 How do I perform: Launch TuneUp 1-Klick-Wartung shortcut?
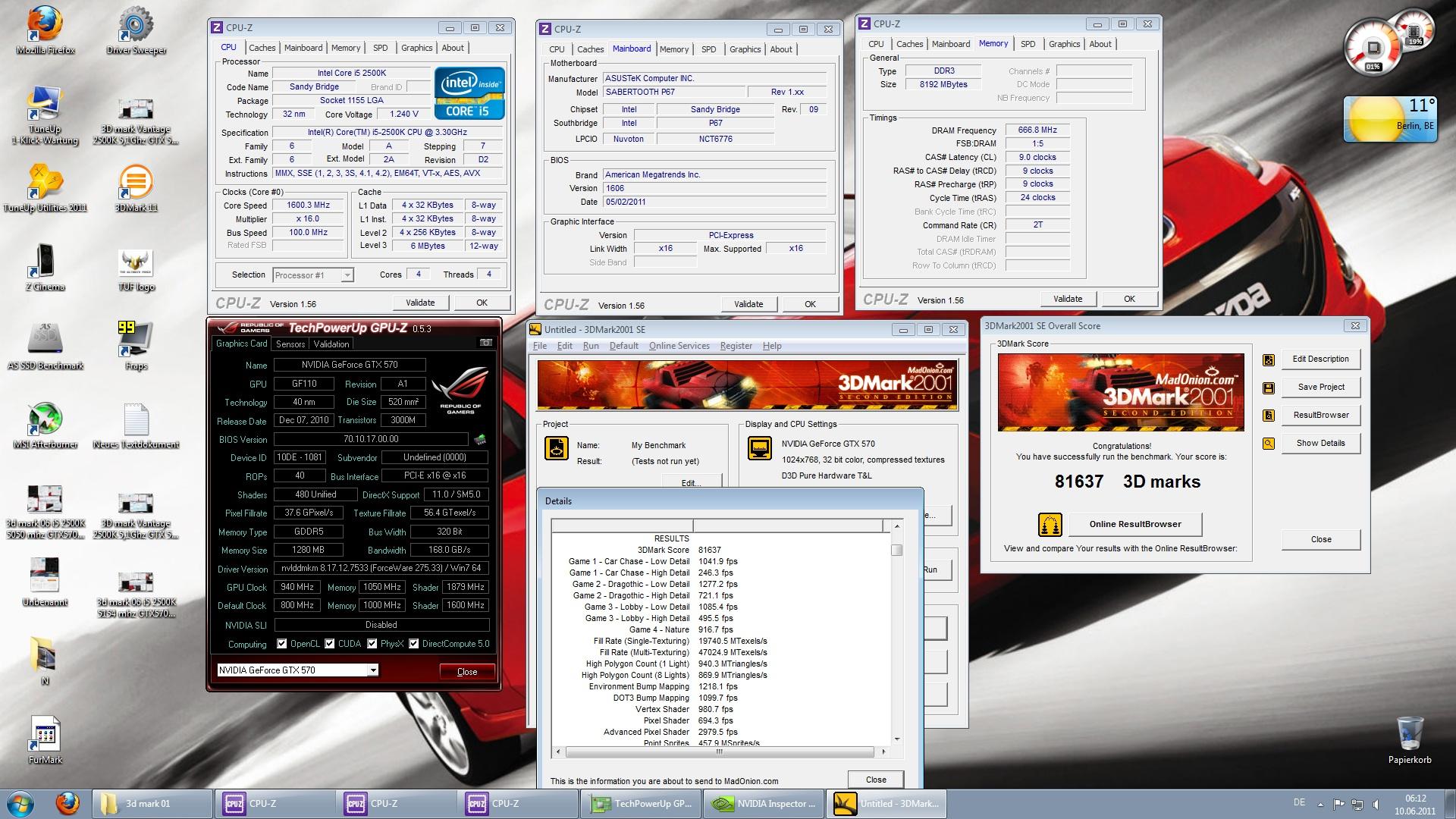45,115
